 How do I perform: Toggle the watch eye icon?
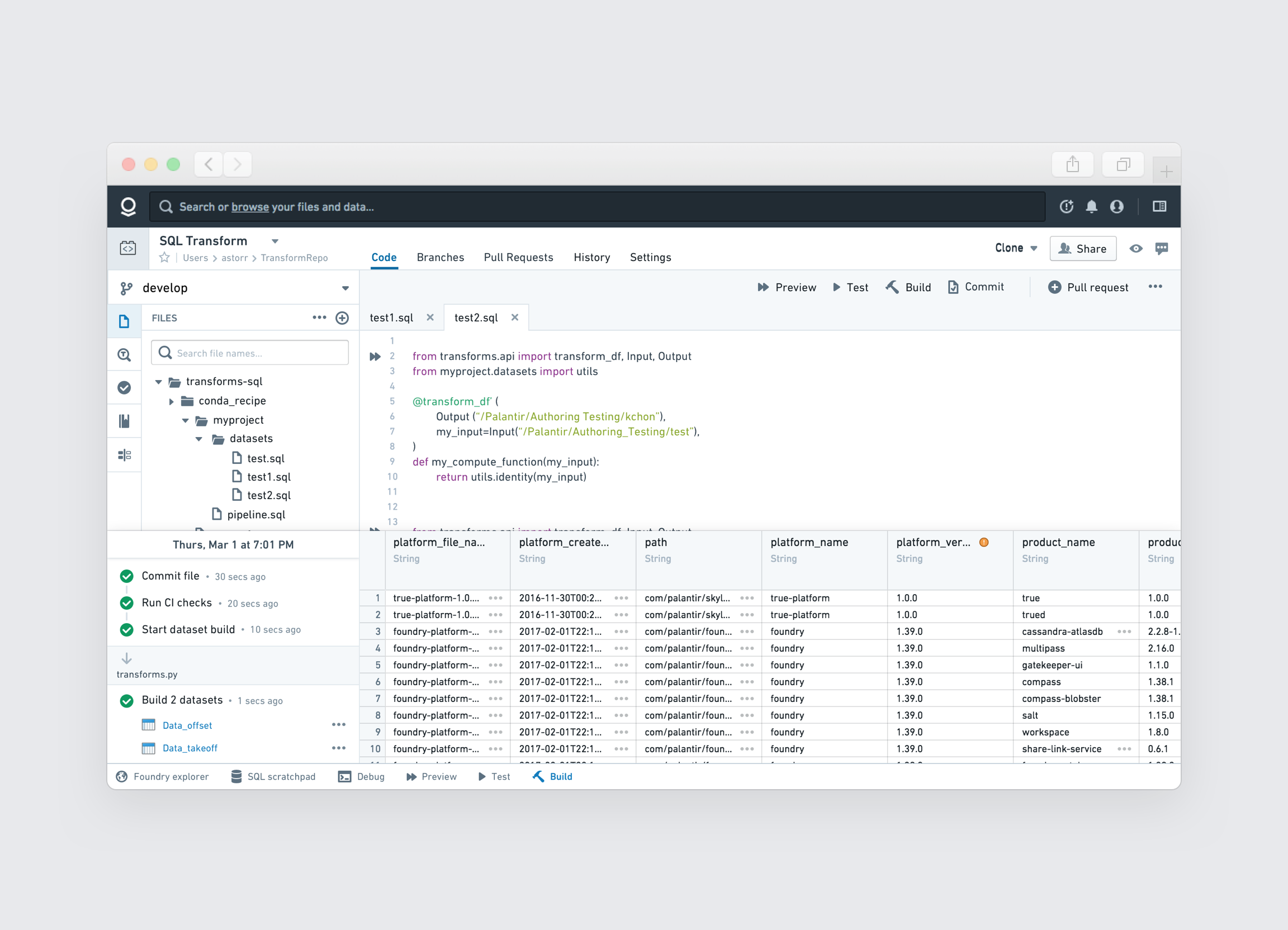pos(1136,249)
